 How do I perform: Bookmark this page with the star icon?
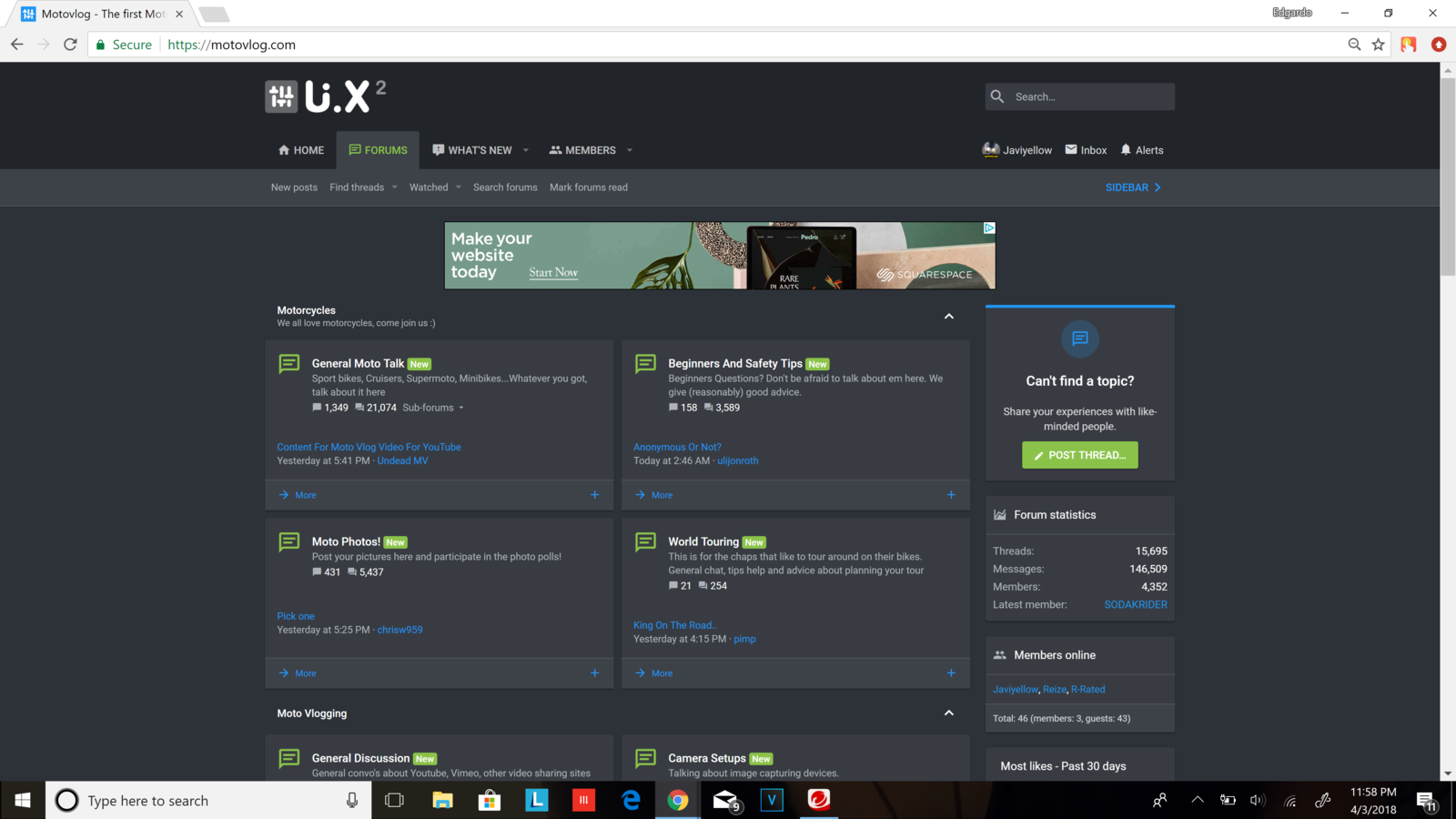[1379, 45]
